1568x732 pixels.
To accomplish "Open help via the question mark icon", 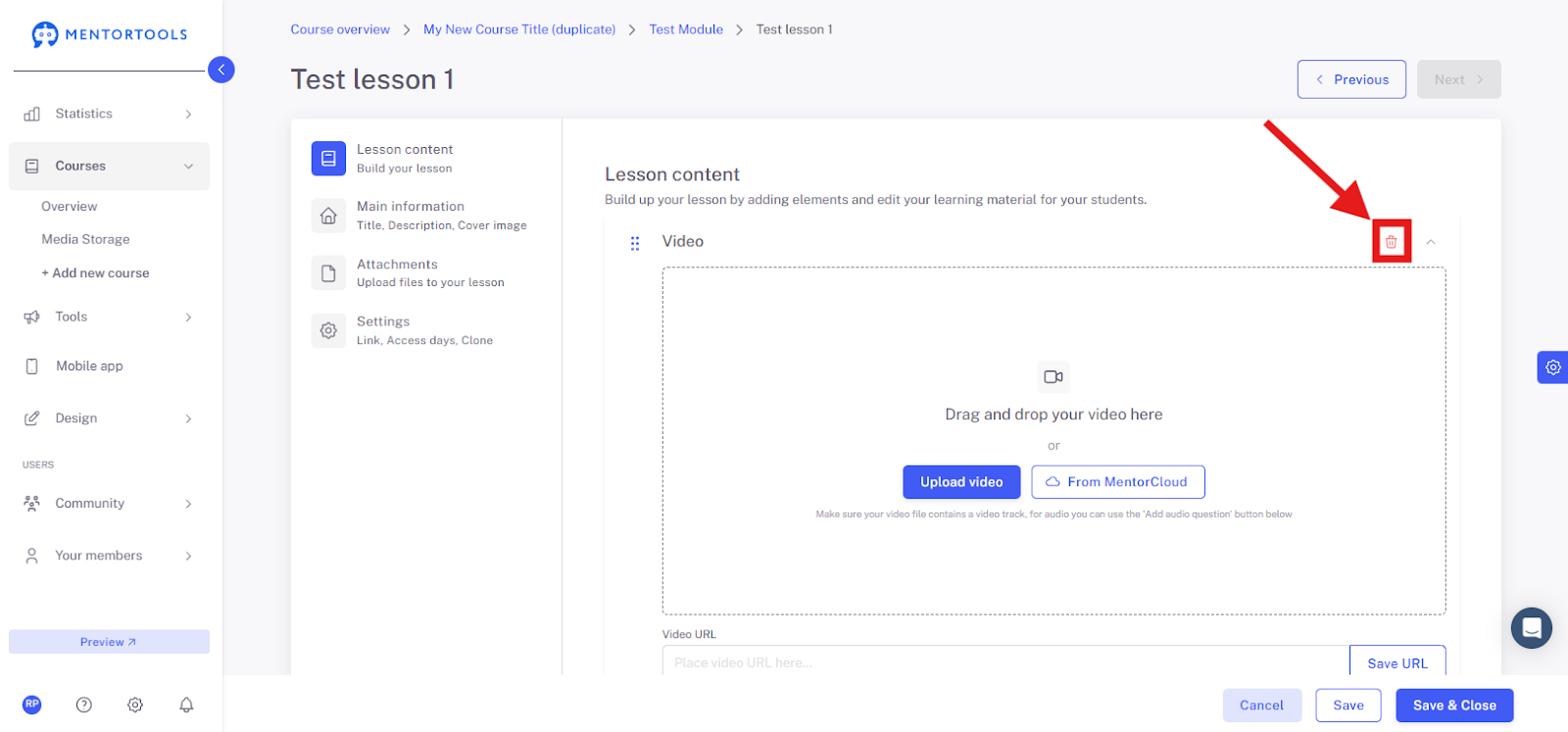I will [84, 705].
